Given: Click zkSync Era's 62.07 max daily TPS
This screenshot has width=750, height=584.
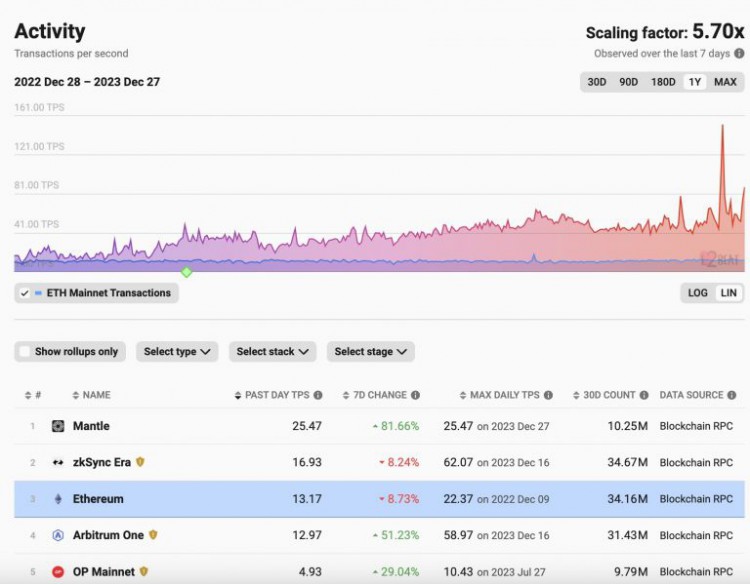Looking at the screenshot, I should (x=458, y=462).
